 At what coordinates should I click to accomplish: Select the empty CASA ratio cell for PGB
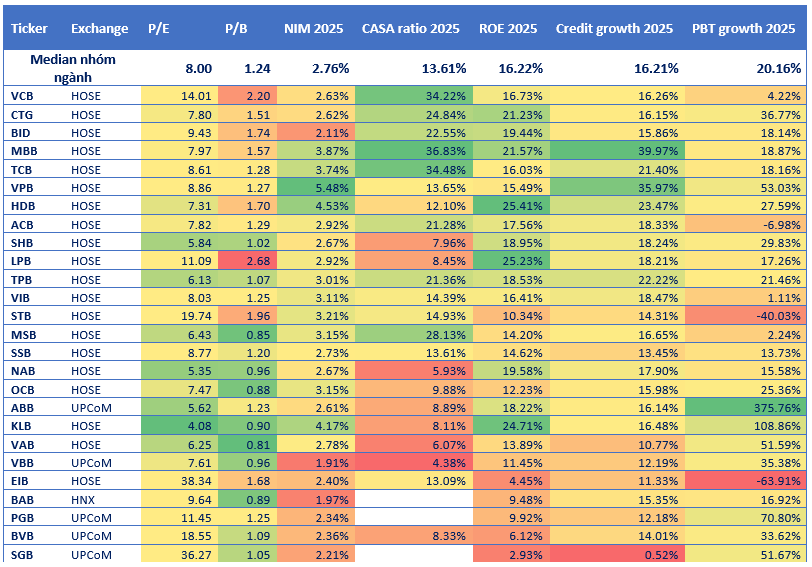pyautogui.click(x=411, y=518)
